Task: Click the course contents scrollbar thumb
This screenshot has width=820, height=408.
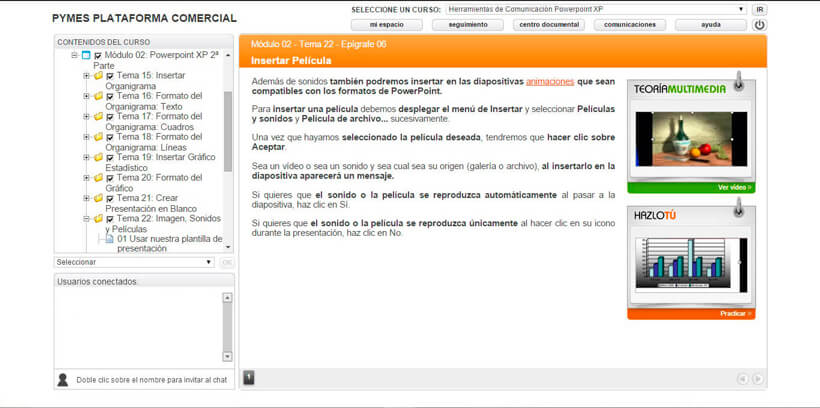Action: click(x=228, y=131)
